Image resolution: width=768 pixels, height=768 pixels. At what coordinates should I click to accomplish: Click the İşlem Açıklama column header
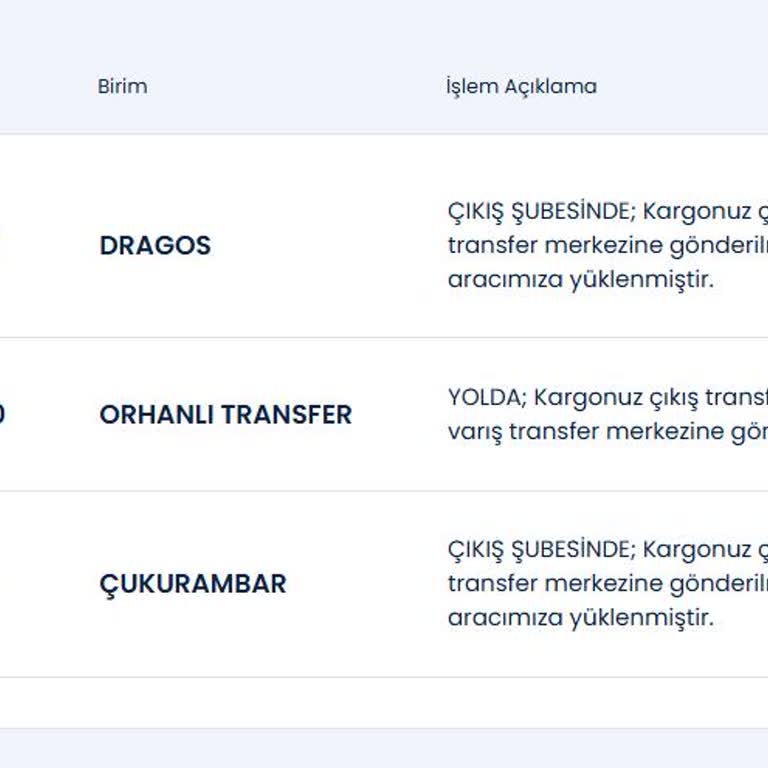[x=521, y=86]
